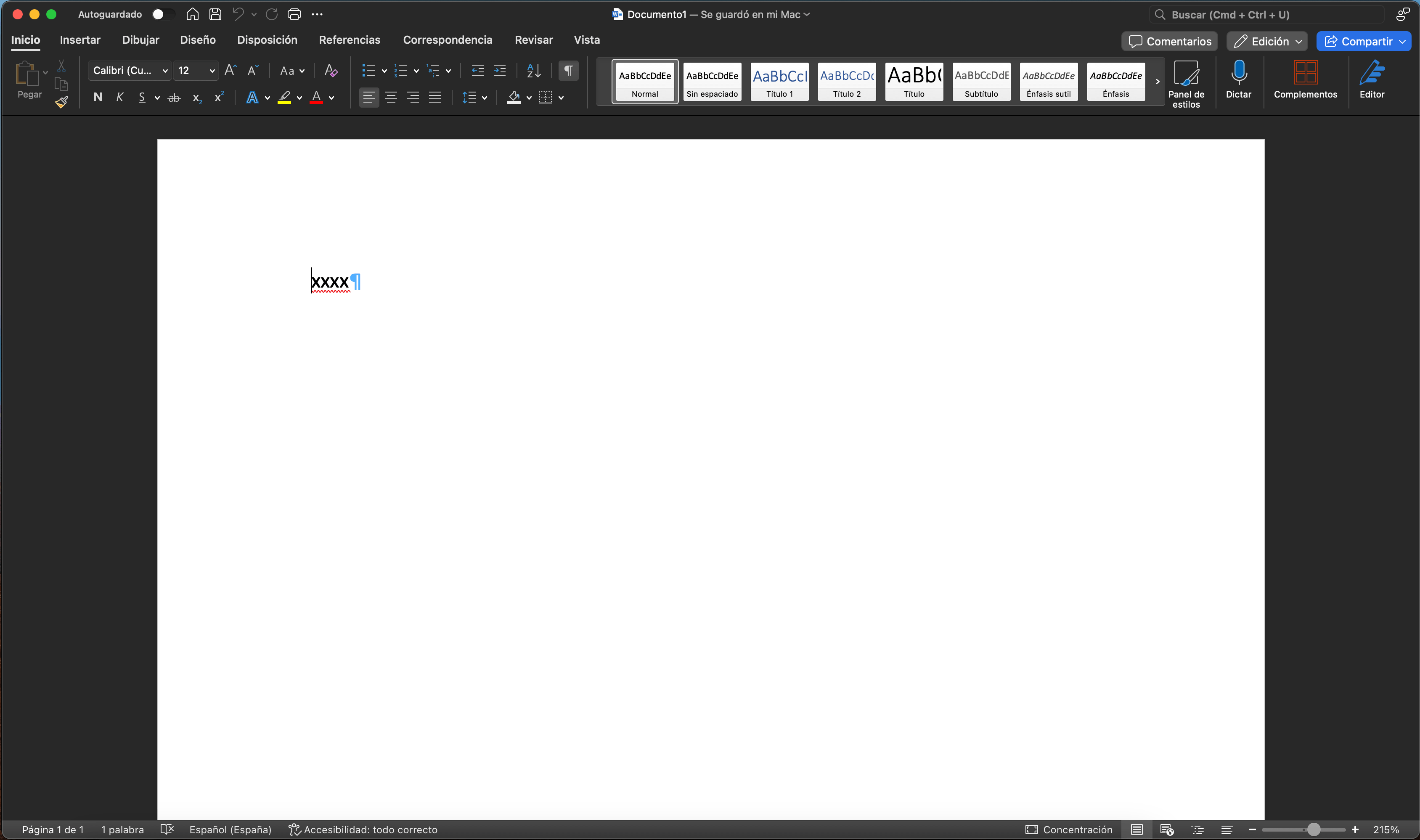The width and height of the screenshot is (1420, 840).
Task: Open the Editor pane
Action: (1371, 80)
